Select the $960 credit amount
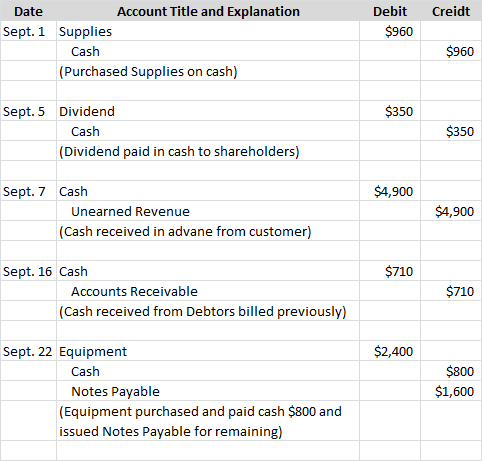Viewport: 482px width, 461px height. (460, 51)
